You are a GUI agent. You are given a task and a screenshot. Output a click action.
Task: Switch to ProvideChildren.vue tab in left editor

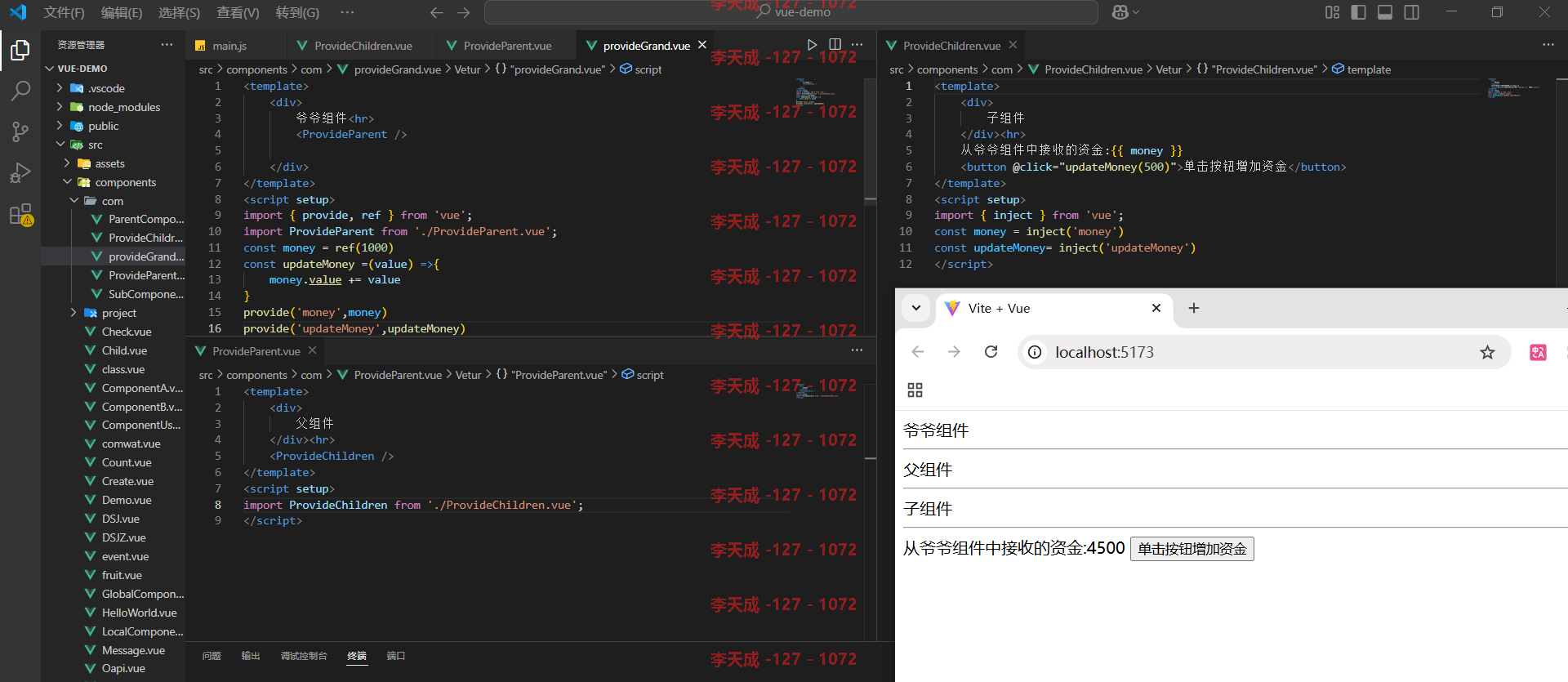coord(363,46)
